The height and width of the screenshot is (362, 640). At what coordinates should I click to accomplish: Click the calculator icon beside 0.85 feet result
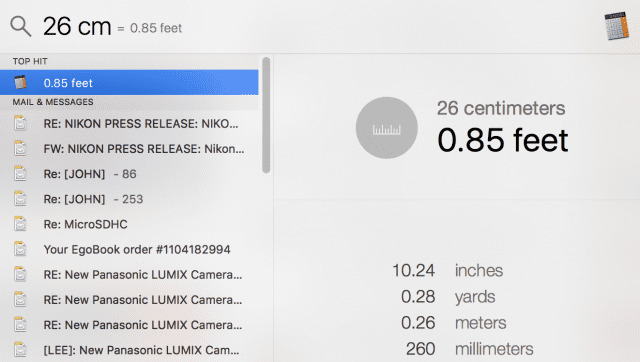point(20,82)
